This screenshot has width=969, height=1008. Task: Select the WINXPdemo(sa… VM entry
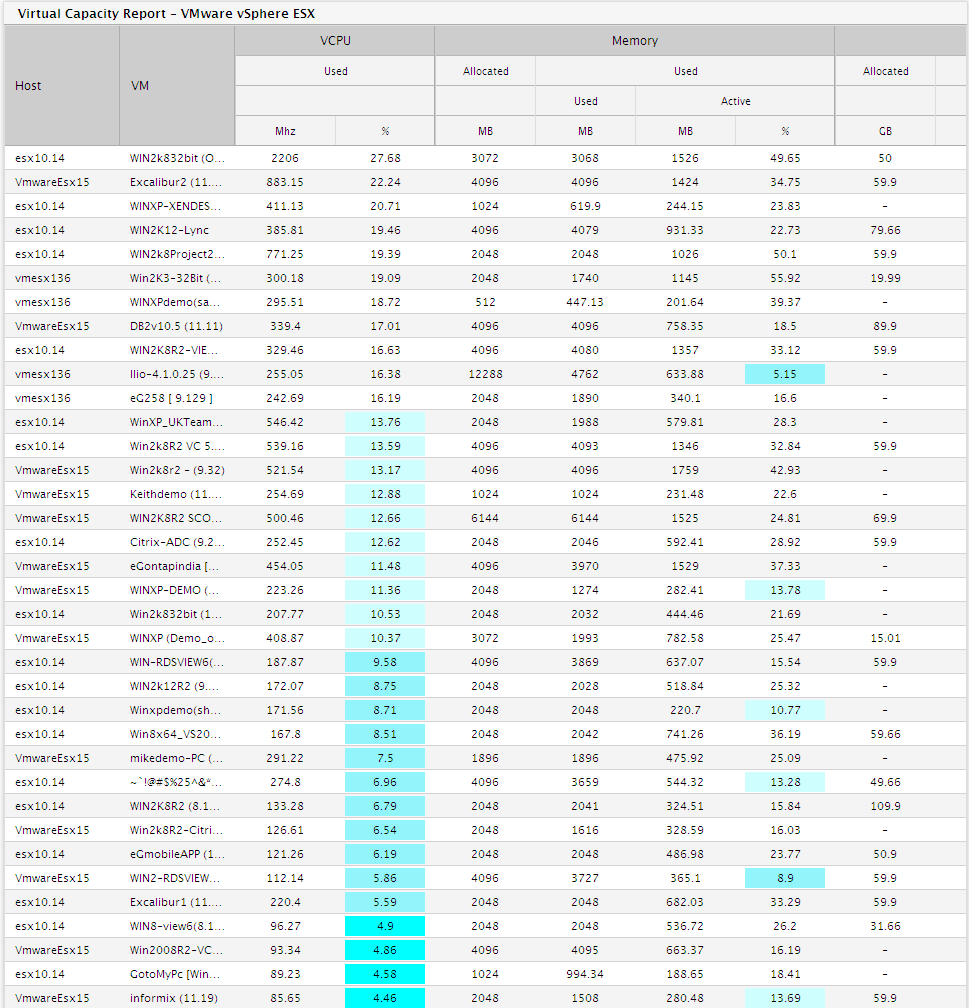pos(175,302)
